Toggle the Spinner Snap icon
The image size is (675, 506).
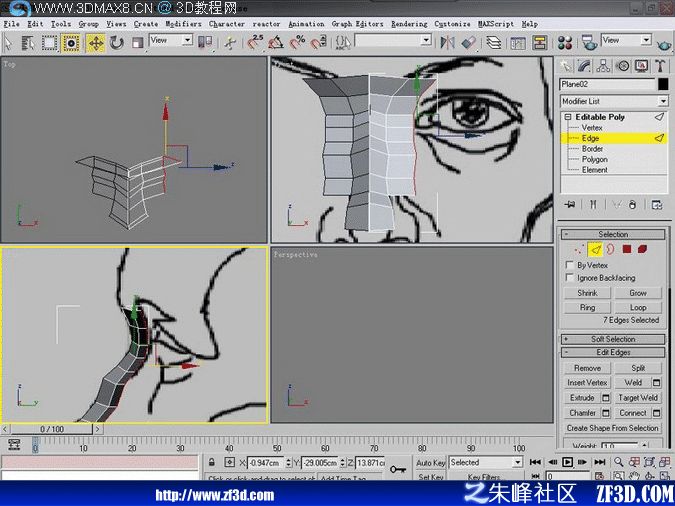(318, 42)
